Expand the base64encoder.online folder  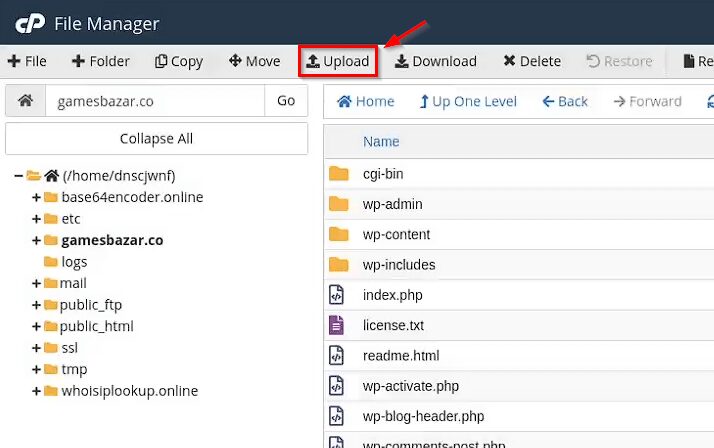pyautogui.click(x=36, y=197)
